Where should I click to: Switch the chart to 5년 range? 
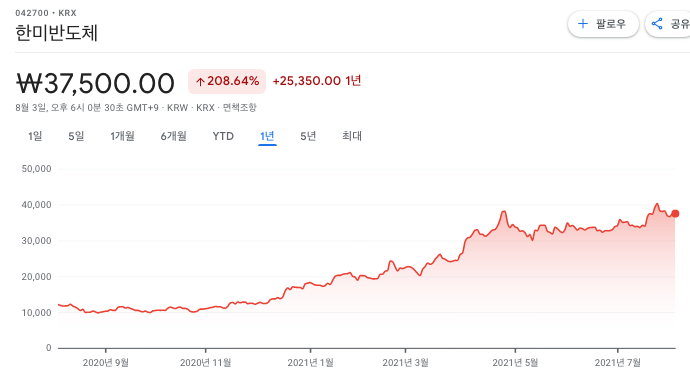[x=308, y=136]
